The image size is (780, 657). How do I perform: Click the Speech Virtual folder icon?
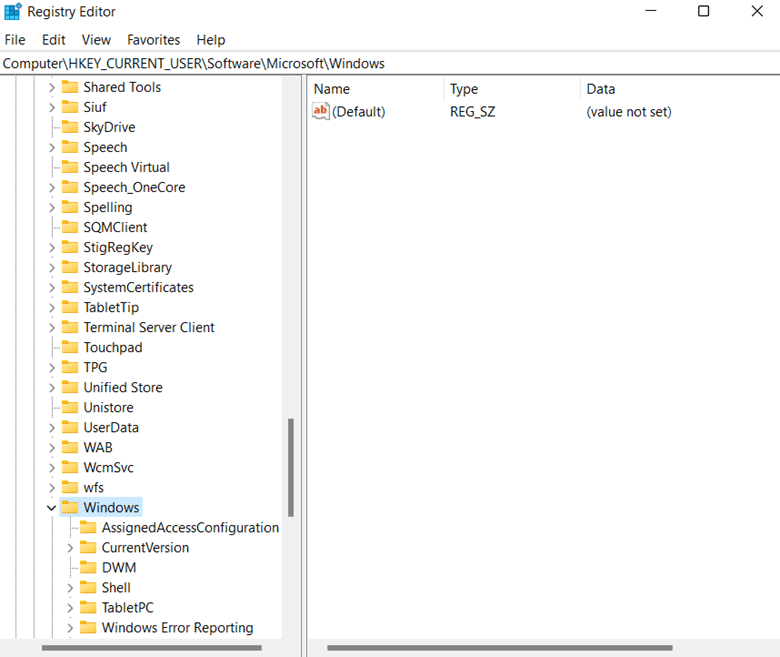click(70, 167)
